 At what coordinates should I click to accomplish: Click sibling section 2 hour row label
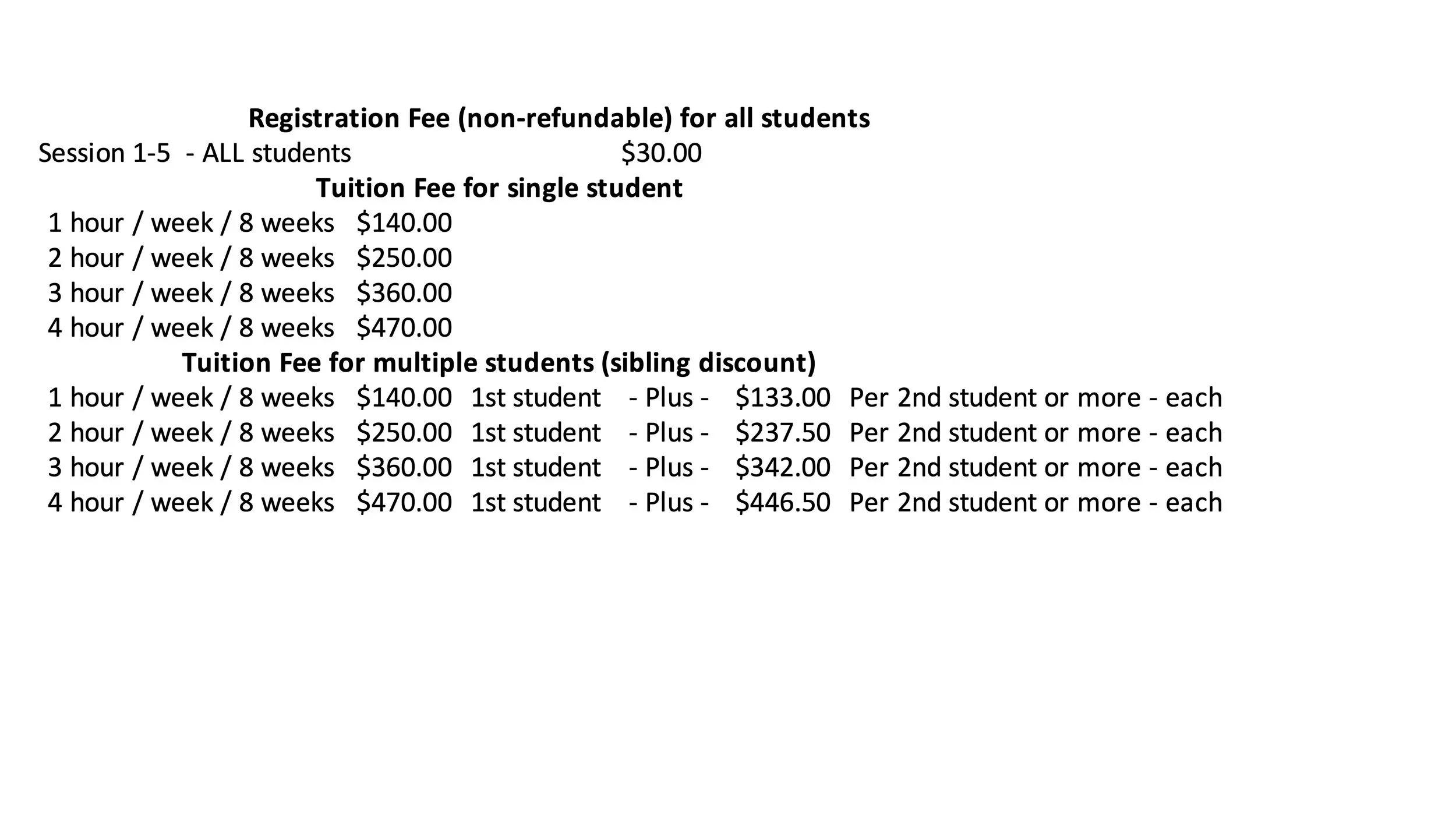click(x=191, y=433)
